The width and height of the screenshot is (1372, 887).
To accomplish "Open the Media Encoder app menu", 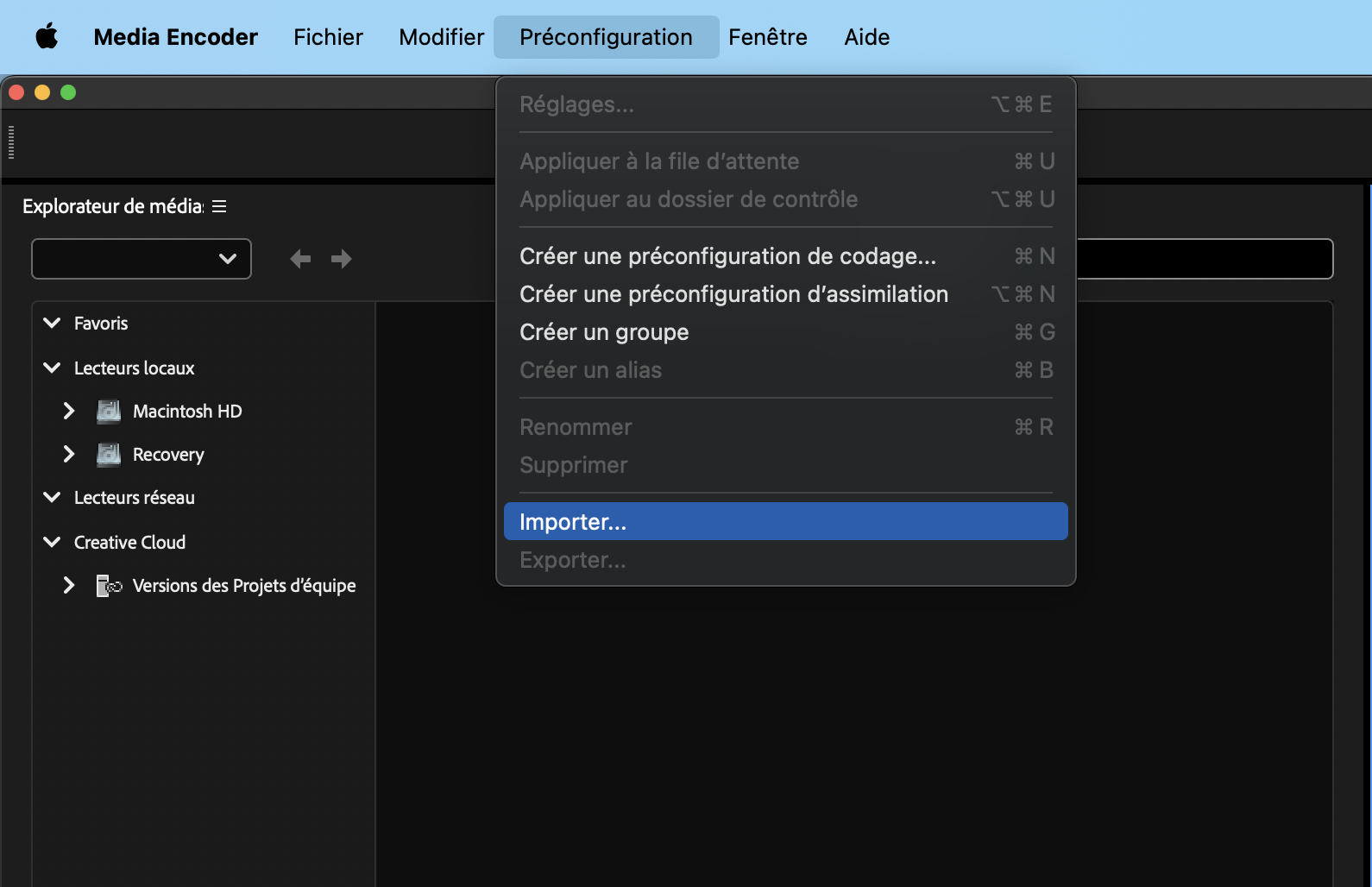I will pyautogui.click(x=175, y=37).
